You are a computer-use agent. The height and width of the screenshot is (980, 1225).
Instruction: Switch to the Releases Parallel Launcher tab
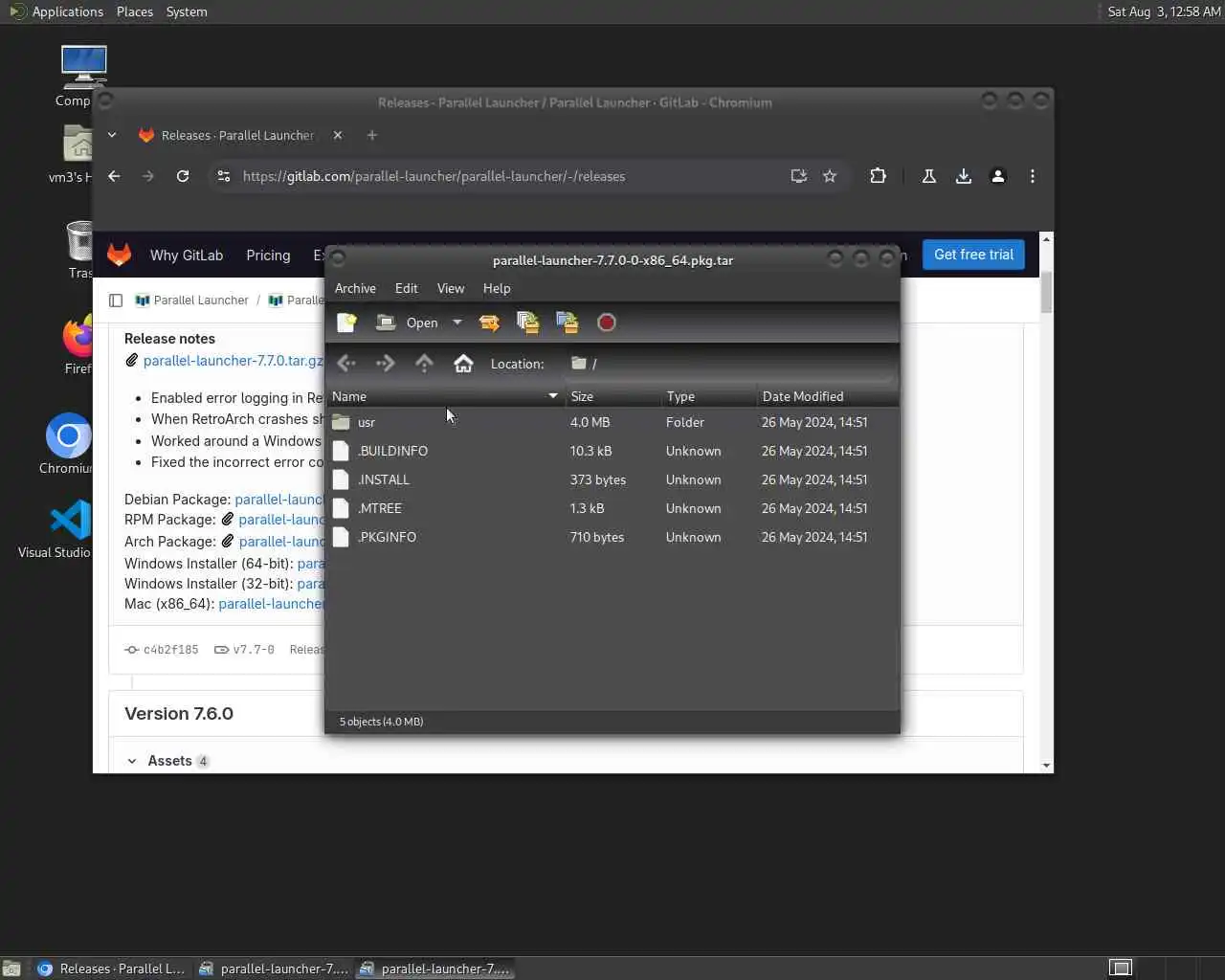click(238, 135)
